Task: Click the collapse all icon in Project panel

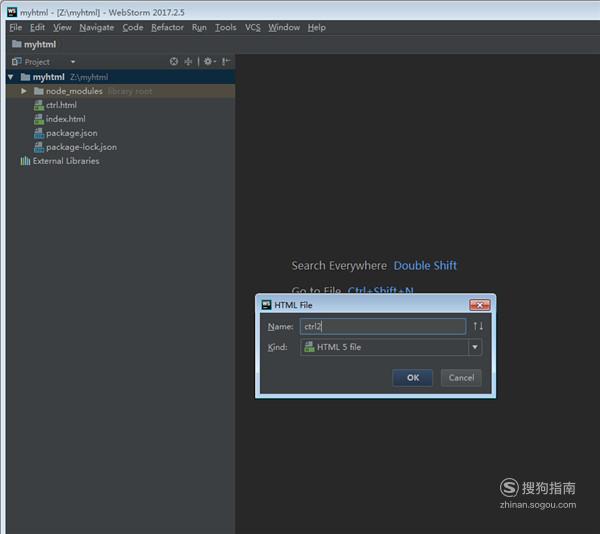Action: 188,62
